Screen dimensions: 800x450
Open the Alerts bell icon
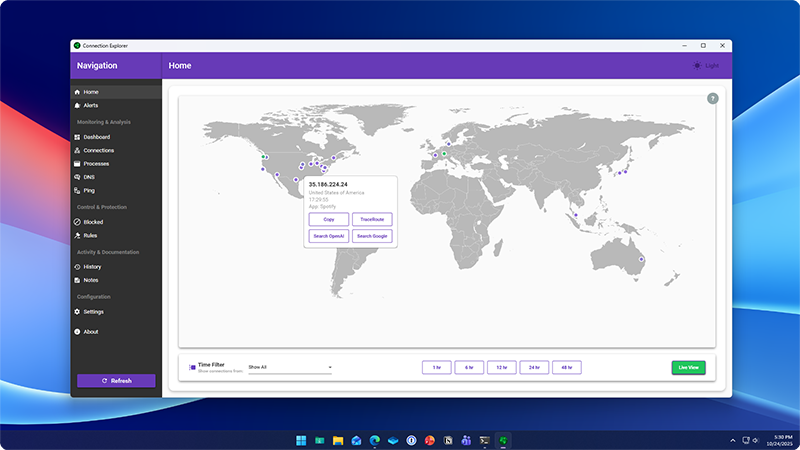(77, 105)
